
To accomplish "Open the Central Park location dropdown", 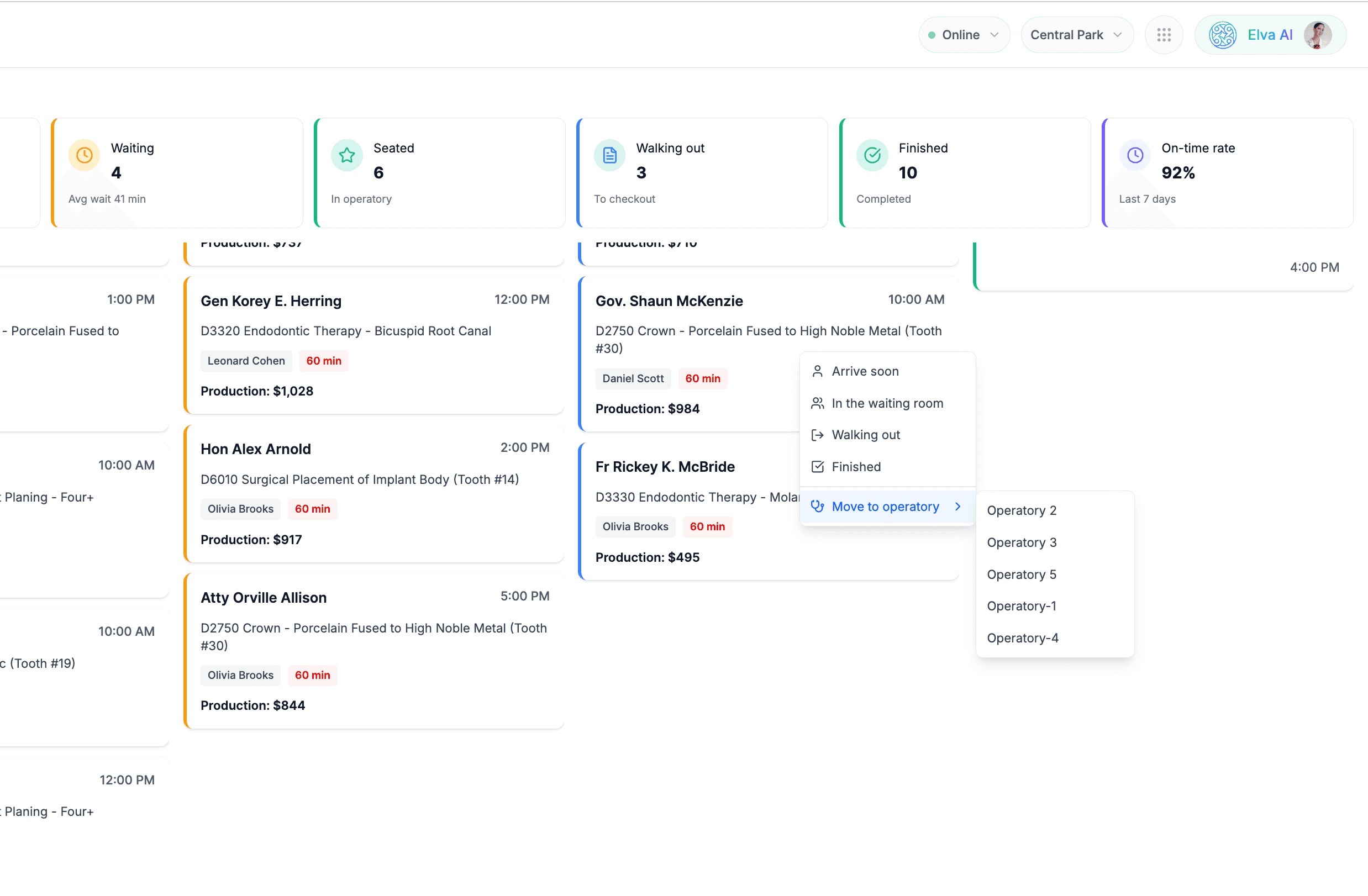I will click(x=1076, y=35).
